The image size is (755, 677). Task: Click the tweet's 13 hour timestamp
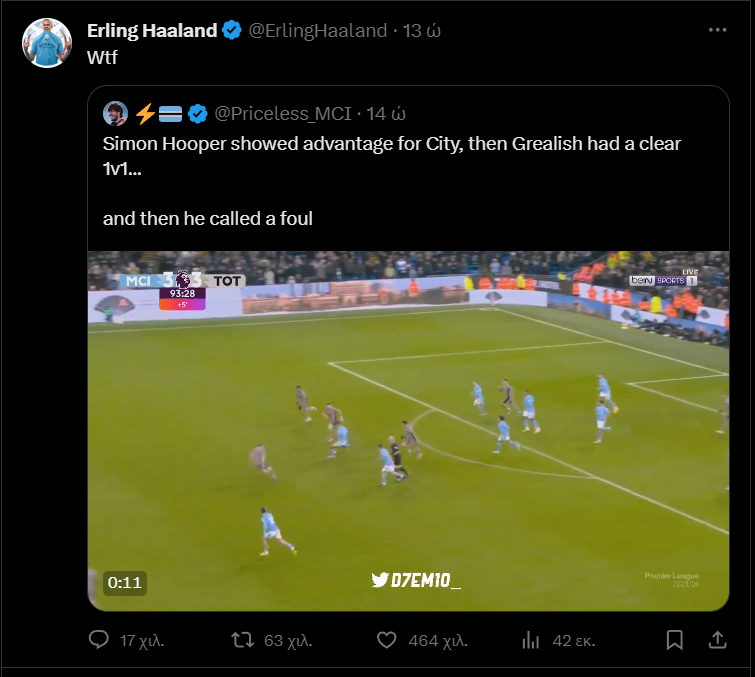click(x=422, y=30)
